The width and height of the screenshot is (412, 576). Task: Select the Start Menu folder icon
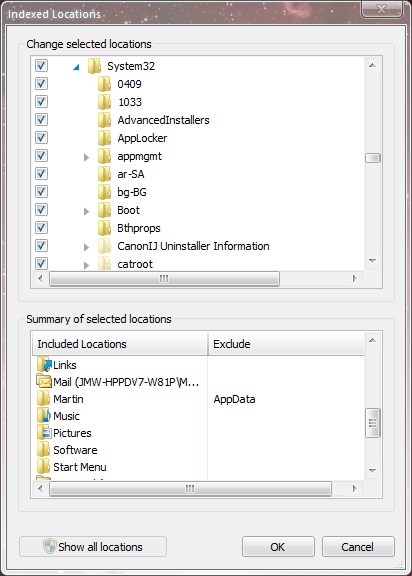pos(44,467)
